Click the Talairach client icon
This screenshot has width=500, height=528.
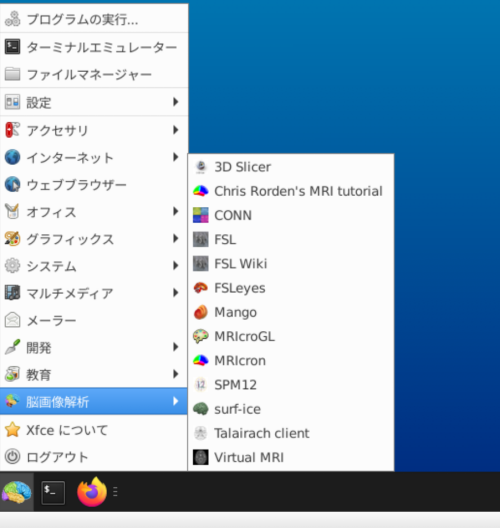pyautogui.click(x=201, y=433)
